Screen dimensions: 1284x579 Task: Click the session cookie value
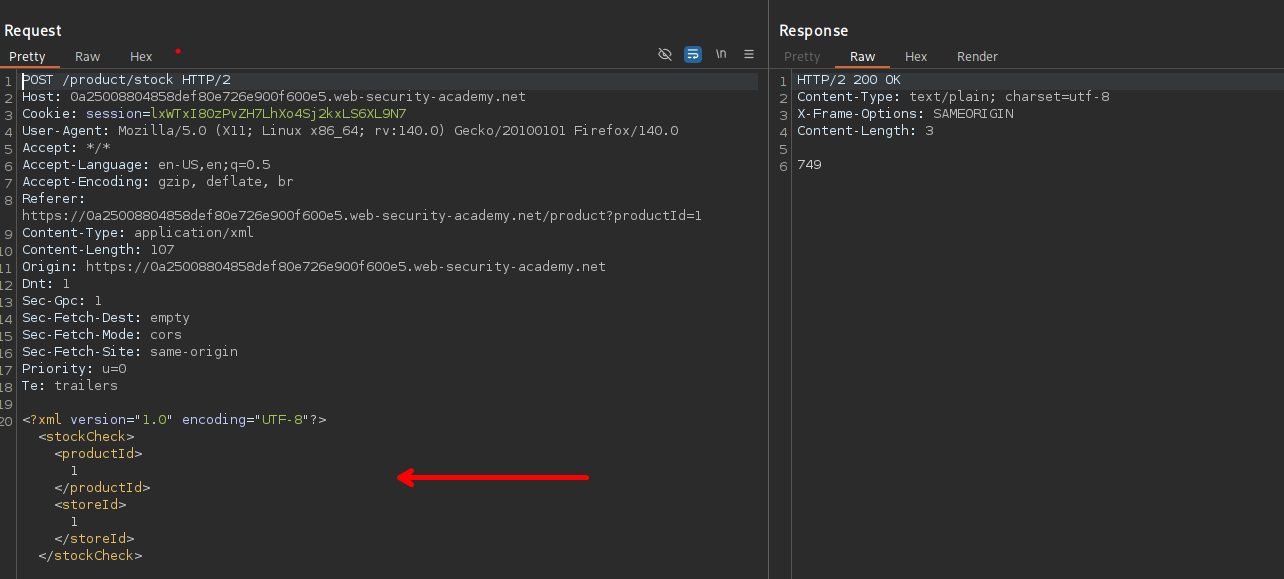[x=278, y=114]
